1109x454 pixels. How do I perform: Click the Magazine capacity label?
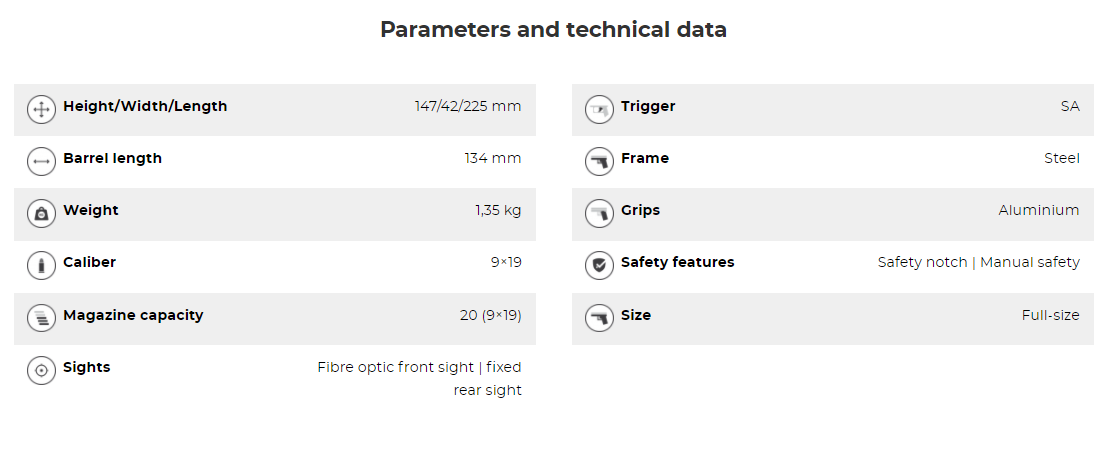(133, 315)
